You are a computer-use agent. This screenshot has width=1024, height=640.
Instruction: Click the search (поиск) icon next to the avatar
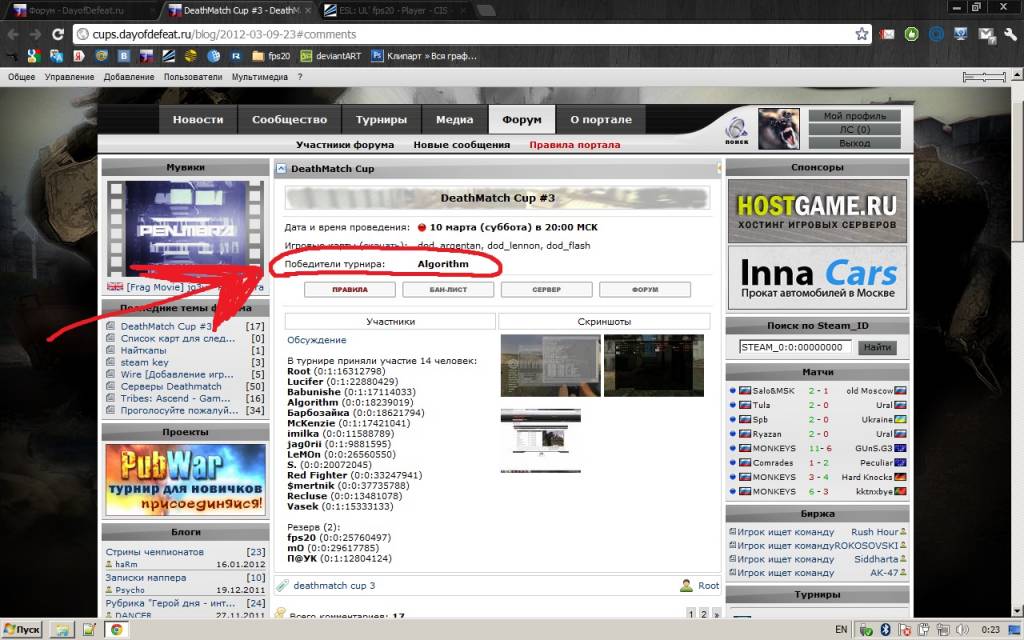click(x=737, y=129)
